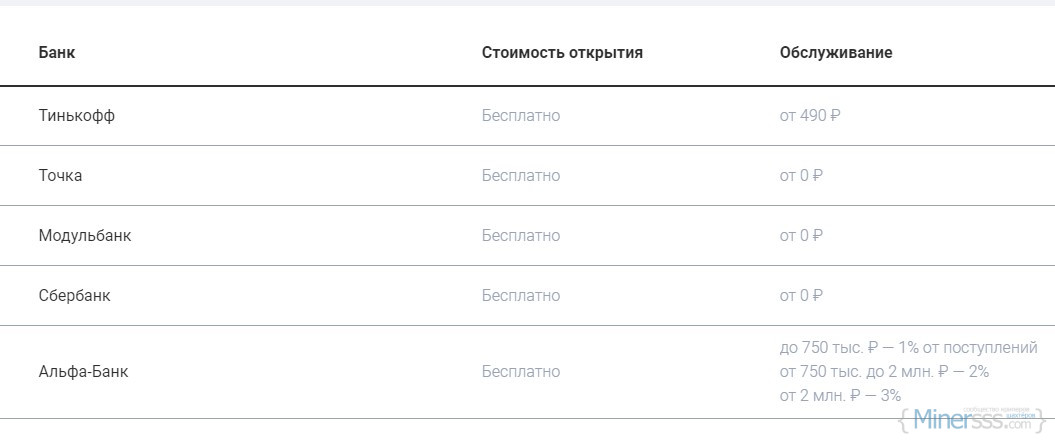Viewport: 1055px width, 442px height.
Task: Click "Бесплатно" in the Альфа-Банк row
Action: 520,372
